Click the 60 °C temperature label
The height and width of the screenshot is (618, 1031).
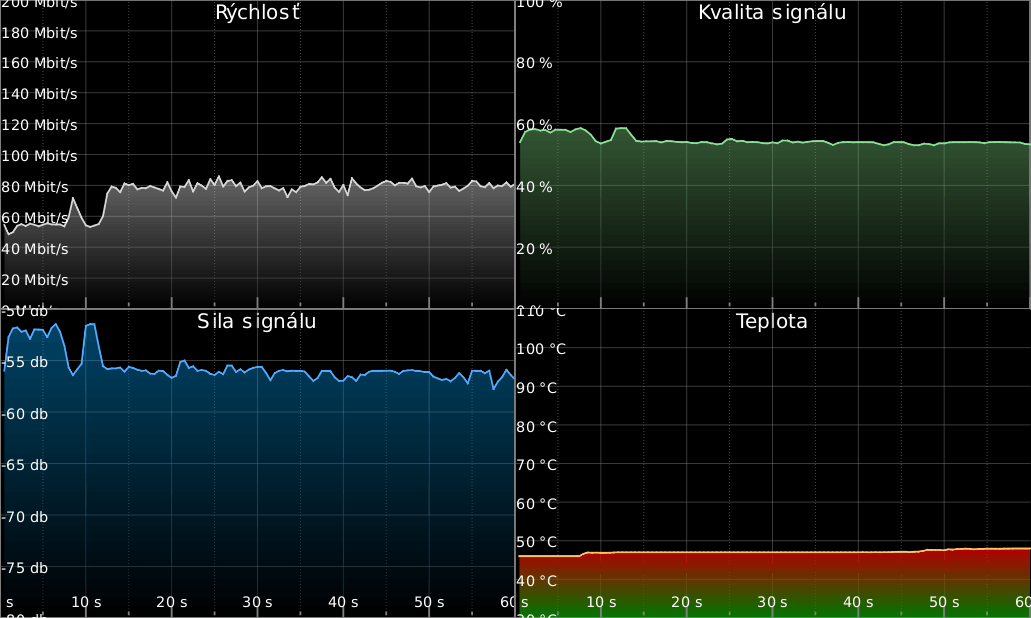[x=537, y=504]
